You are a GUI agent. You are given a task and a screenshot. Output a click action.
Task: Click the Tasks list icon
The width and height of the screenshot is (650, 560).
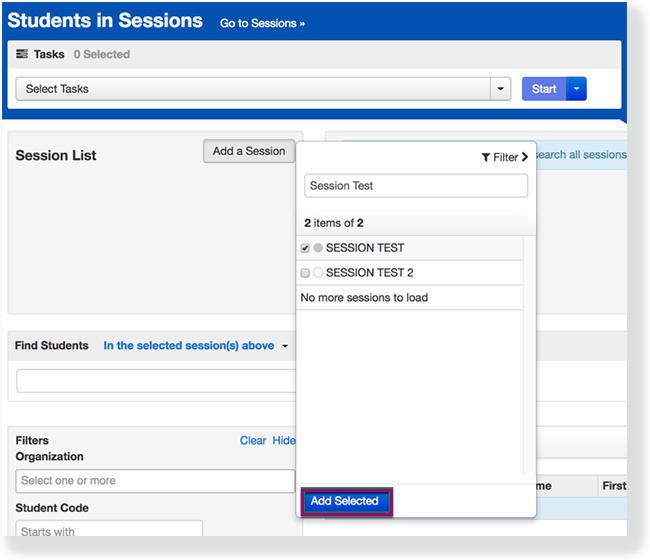coord(22,55)
